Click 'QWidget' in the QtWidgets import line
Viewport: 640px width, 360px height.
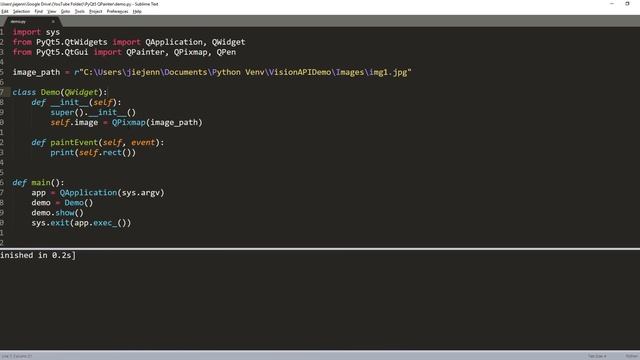228,42
